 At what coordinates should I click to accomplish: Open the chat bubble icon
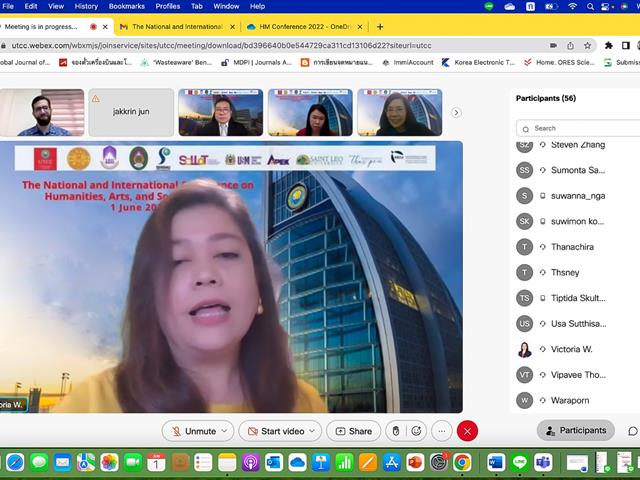coord(633,431)
